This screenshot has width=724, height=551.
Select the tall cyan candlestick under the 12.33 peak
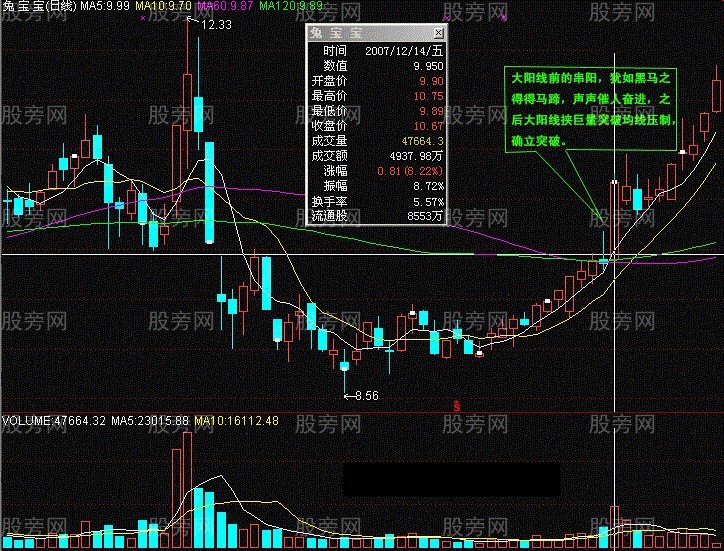[209, 192]
